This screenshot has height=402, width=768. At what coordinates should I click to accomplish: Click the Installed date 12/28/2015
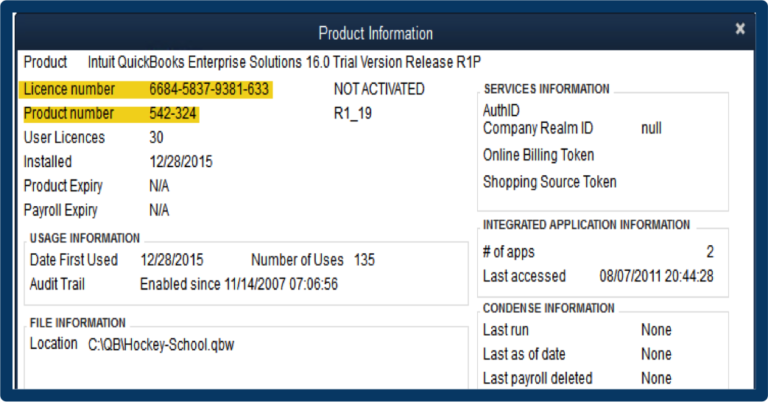(x=181, y=162)
